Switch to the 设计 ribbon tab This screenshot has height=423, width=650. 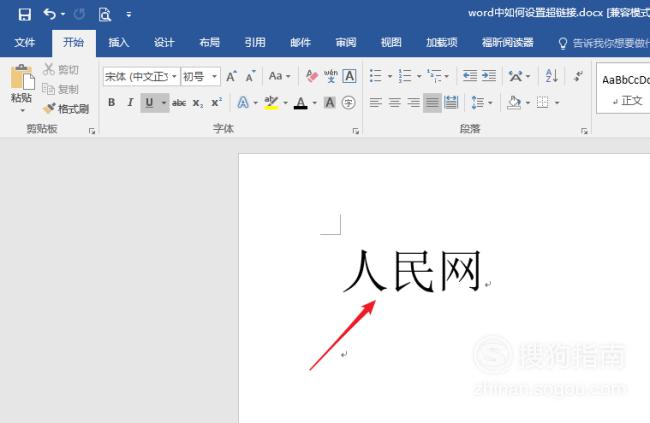(164, 42)
